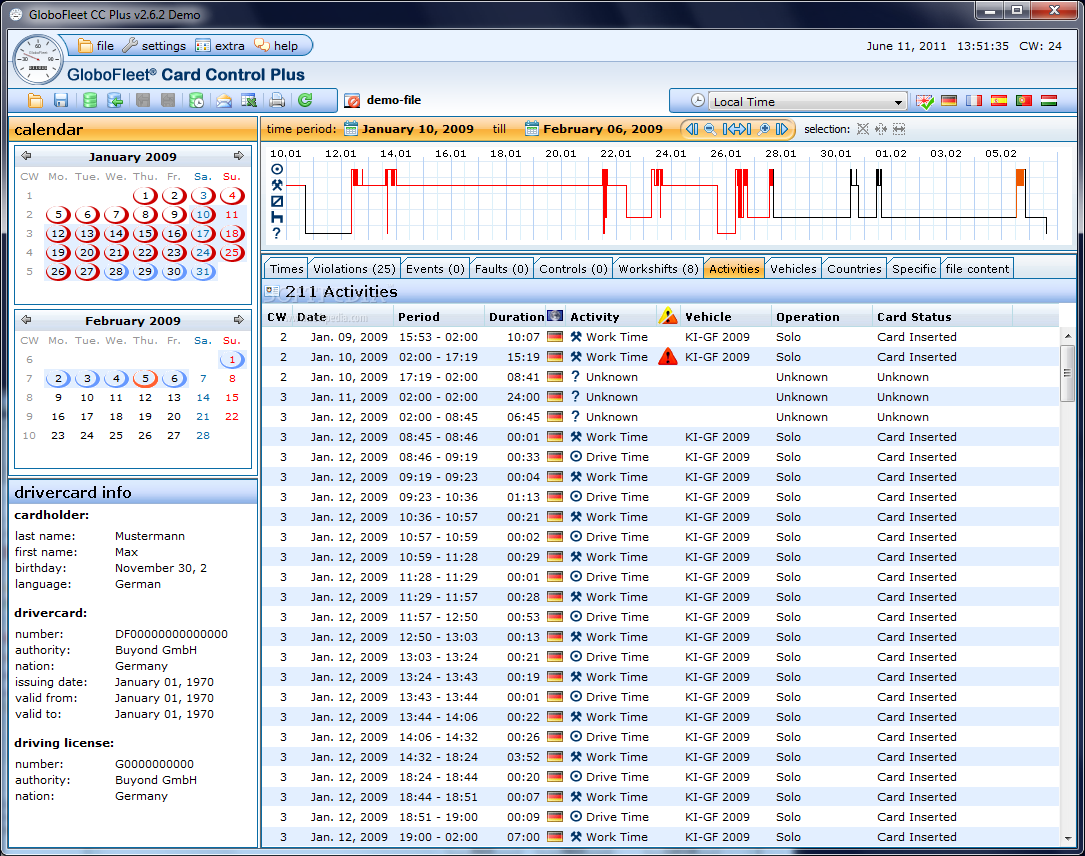Shift time period forward arrow
Viewport: 1085px width, 856px height.
pyautogui.click(x=782, y=129)
